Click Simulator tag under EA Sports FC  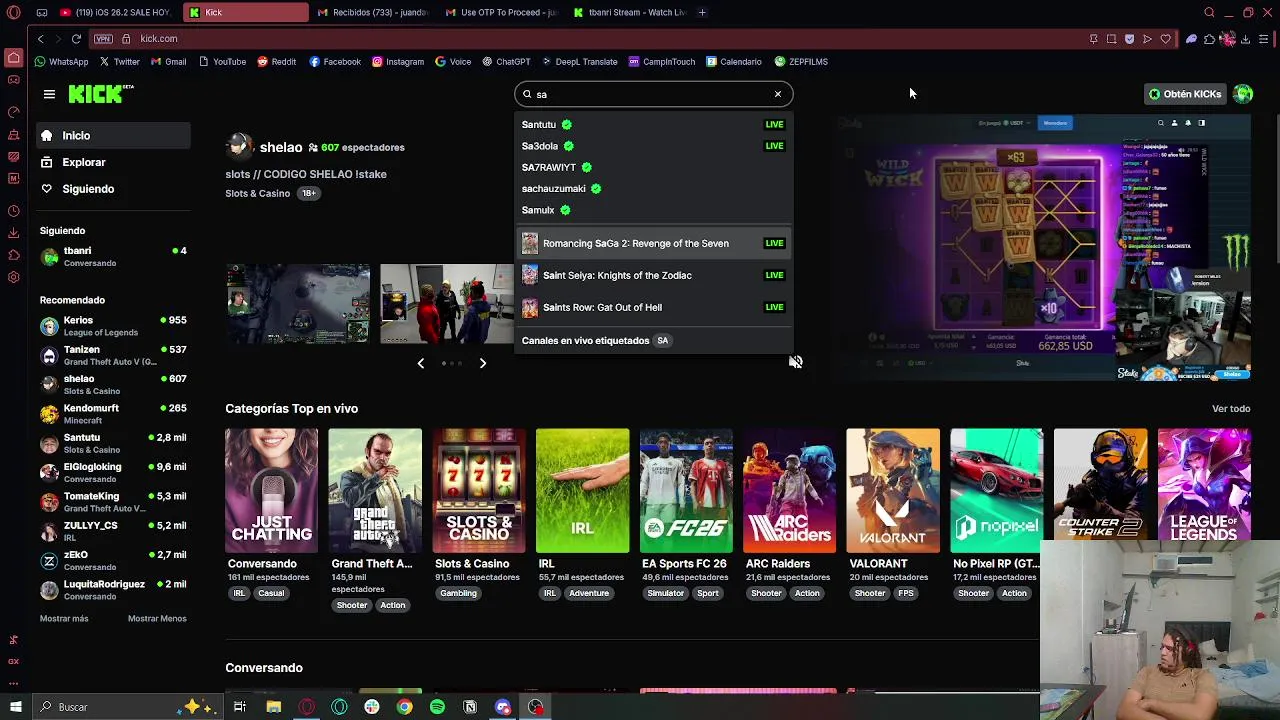(x=665, y=593)
